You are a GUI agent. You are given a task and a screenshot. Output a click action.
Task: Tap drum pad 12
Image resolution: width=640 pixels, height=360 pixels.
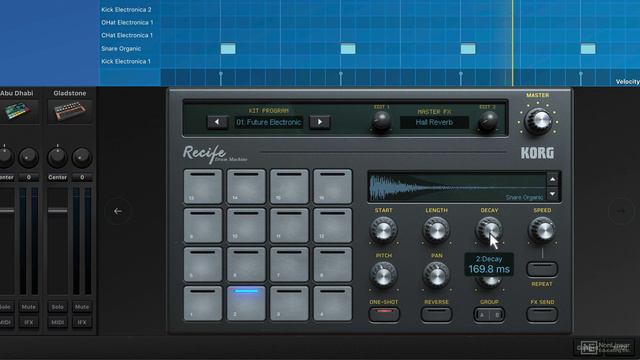pyautogui.click(x=333, y=225)
